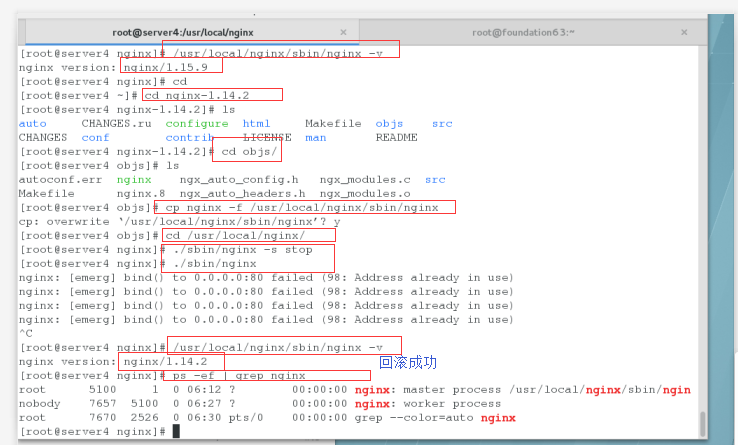This screenshot has height=445, width=738.
Task: Click the green 'nginx' binary name
Action: pos(134,179)
